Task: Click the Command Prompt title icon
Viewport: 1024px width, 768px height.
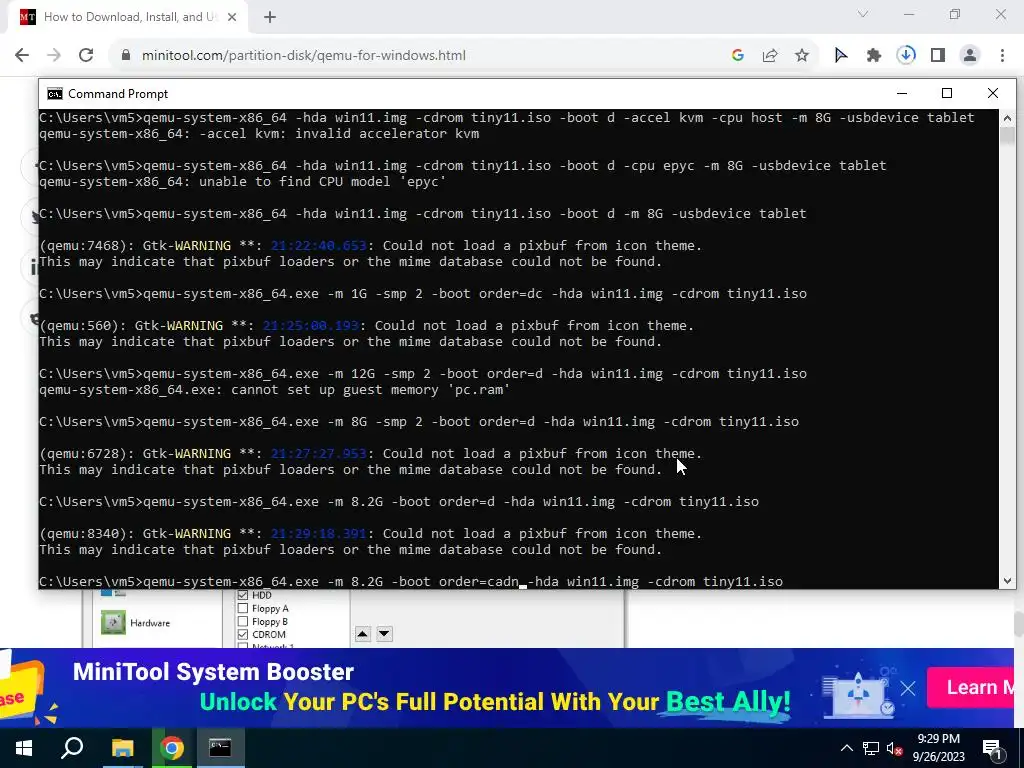Action: point(56,94)
